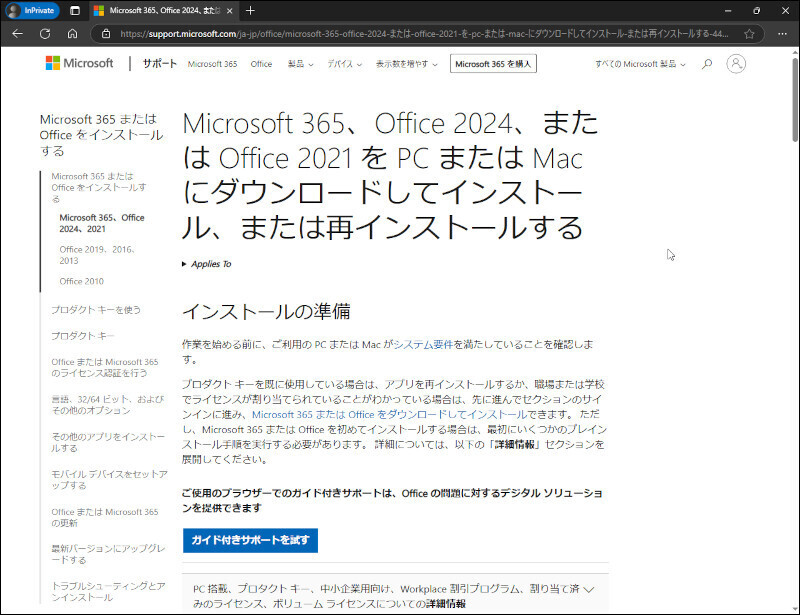Open sidebar item プロダクト キーを使う
This screenshot has width=800, height=615.
coord(96,310)
